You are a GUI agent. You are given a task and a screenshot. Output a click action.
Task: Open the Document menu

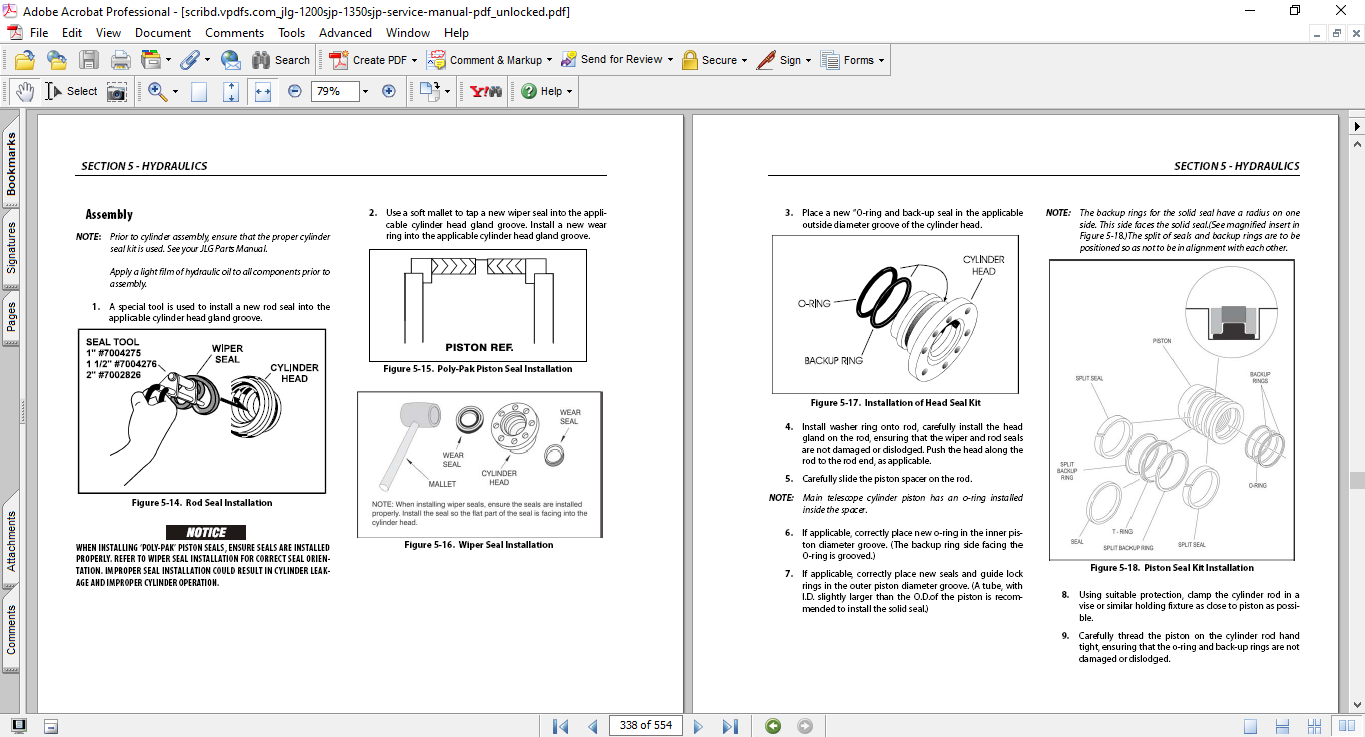(163, 33)
